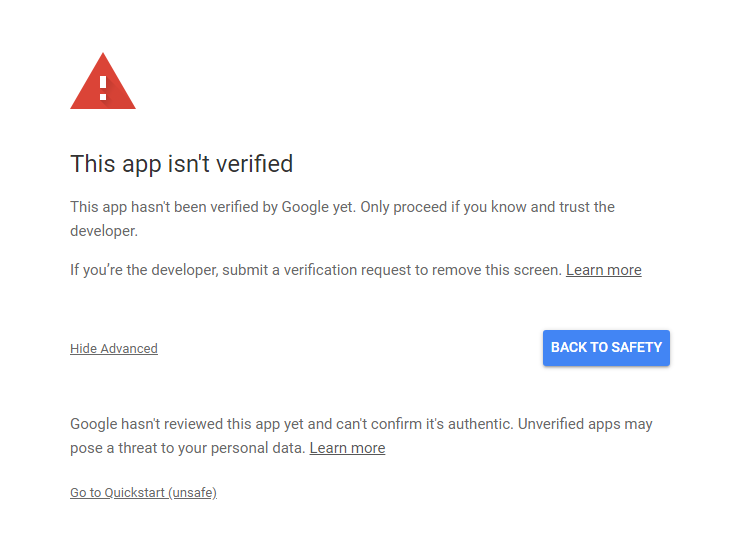Click "can't confirm it's authentic" phrase
Image resolution: width=744 pixels, height=560 pixels.
(422, 424)
